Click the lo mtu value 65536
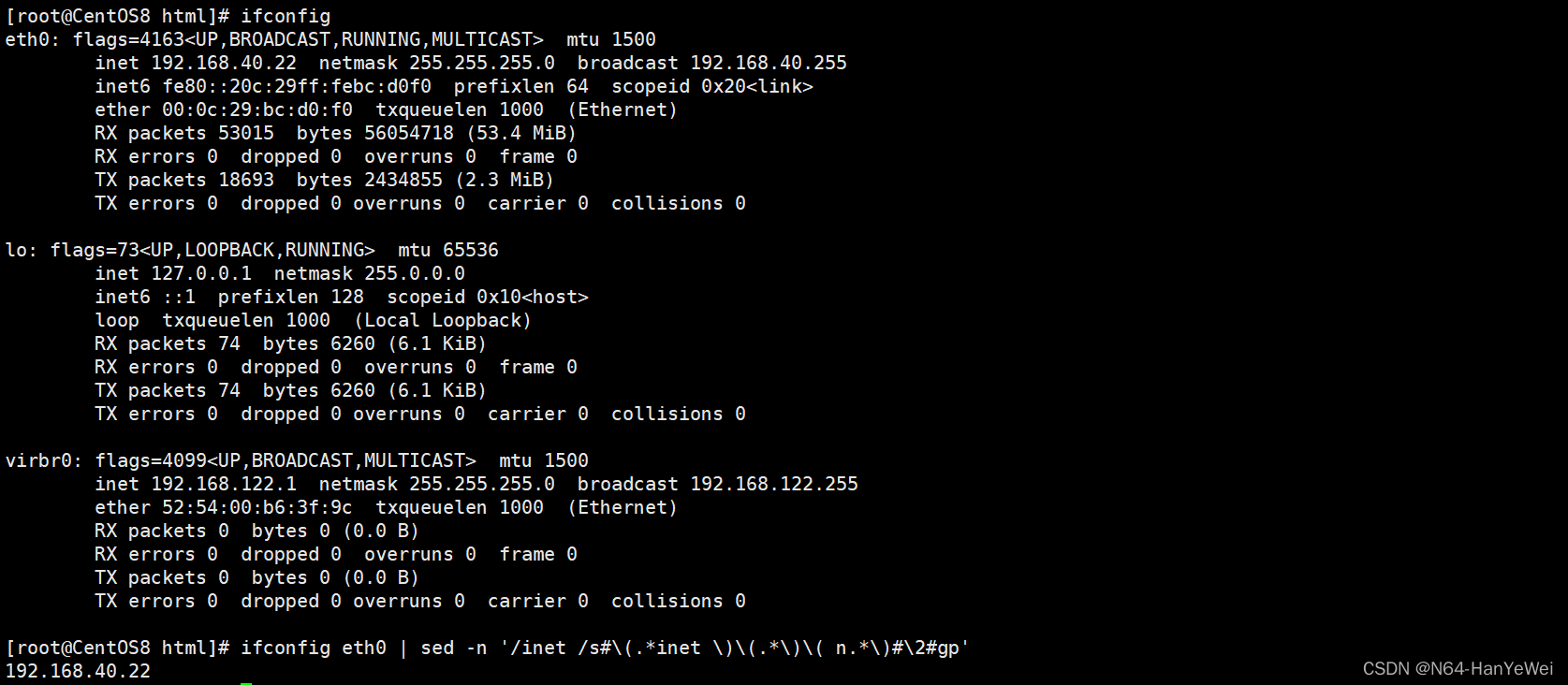The image size is (1568, 685). [x=471, y=250]
